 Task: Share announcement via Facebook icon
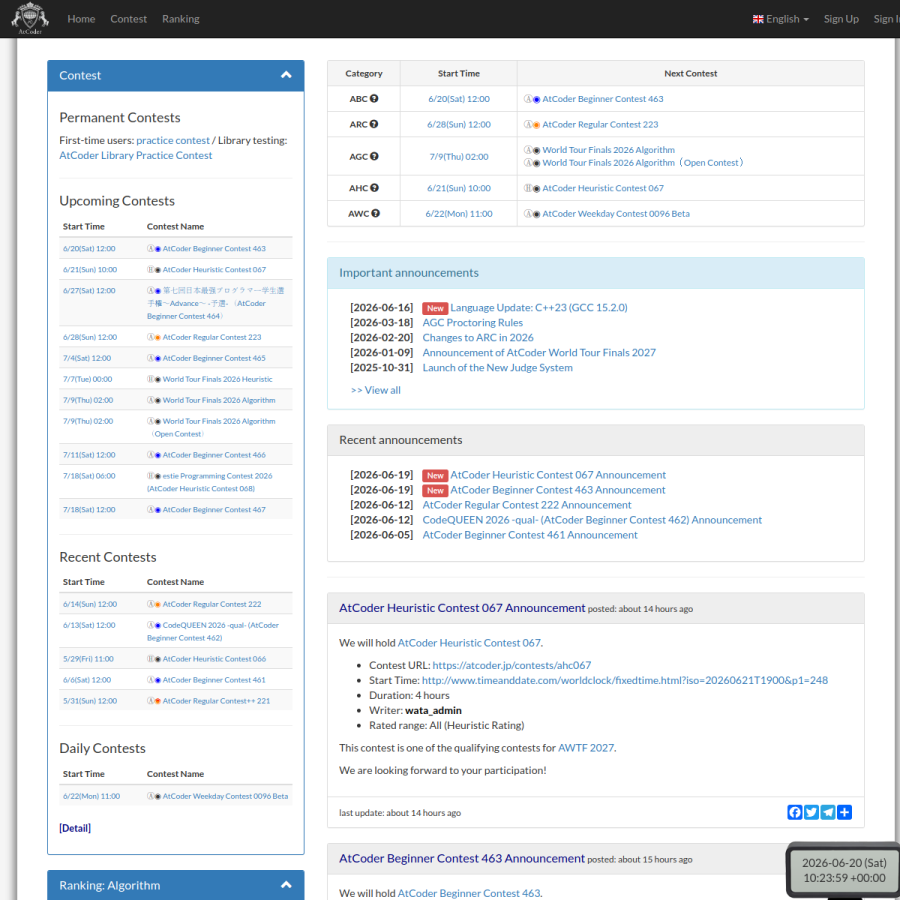click(794, 812)
